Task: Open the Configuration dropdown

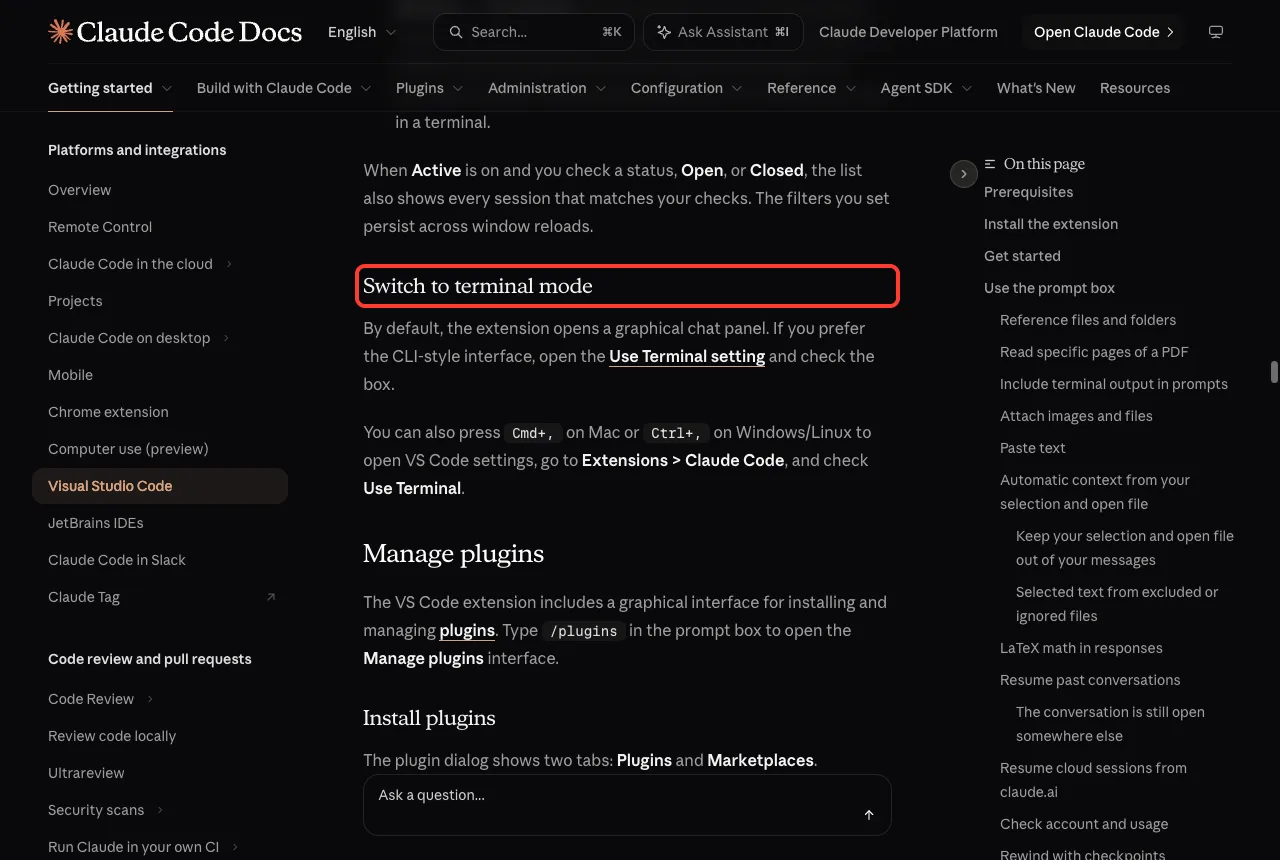Action: point(687,88)
